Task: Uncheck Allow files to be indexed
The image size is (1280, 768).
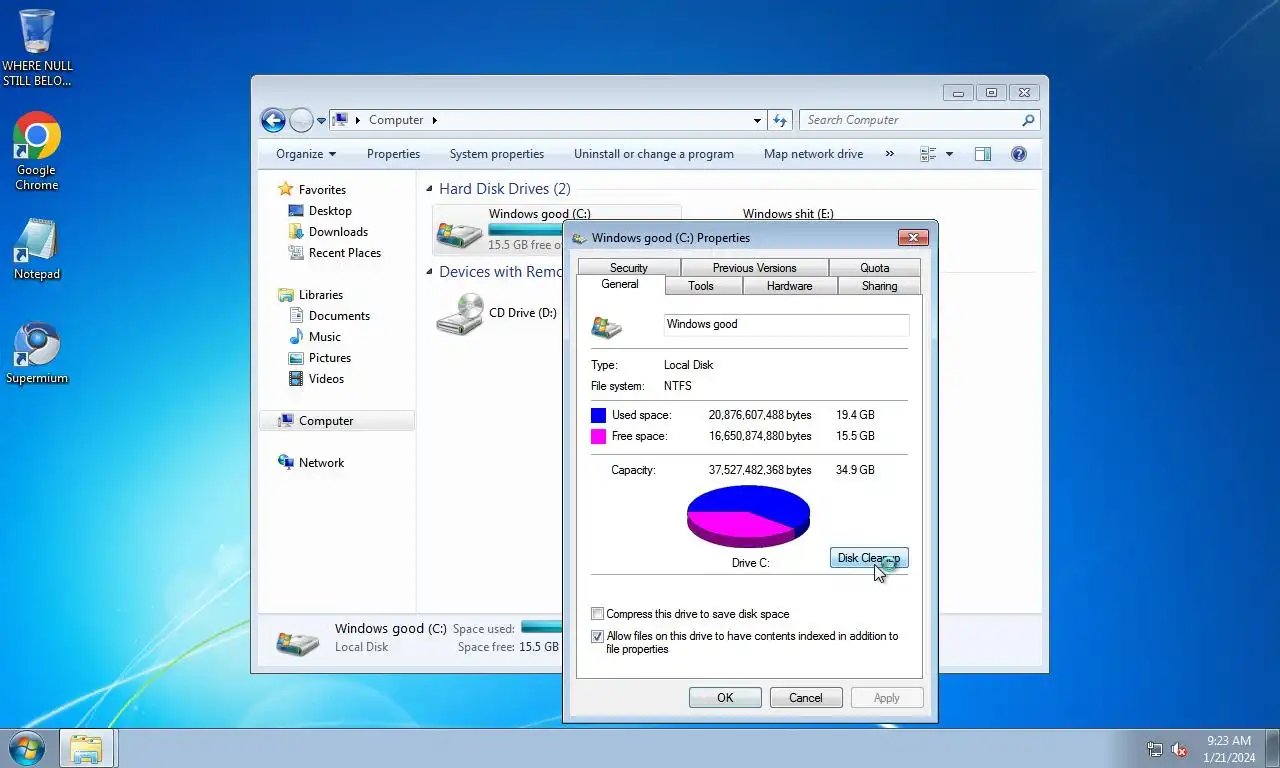Action: (597, 636)
